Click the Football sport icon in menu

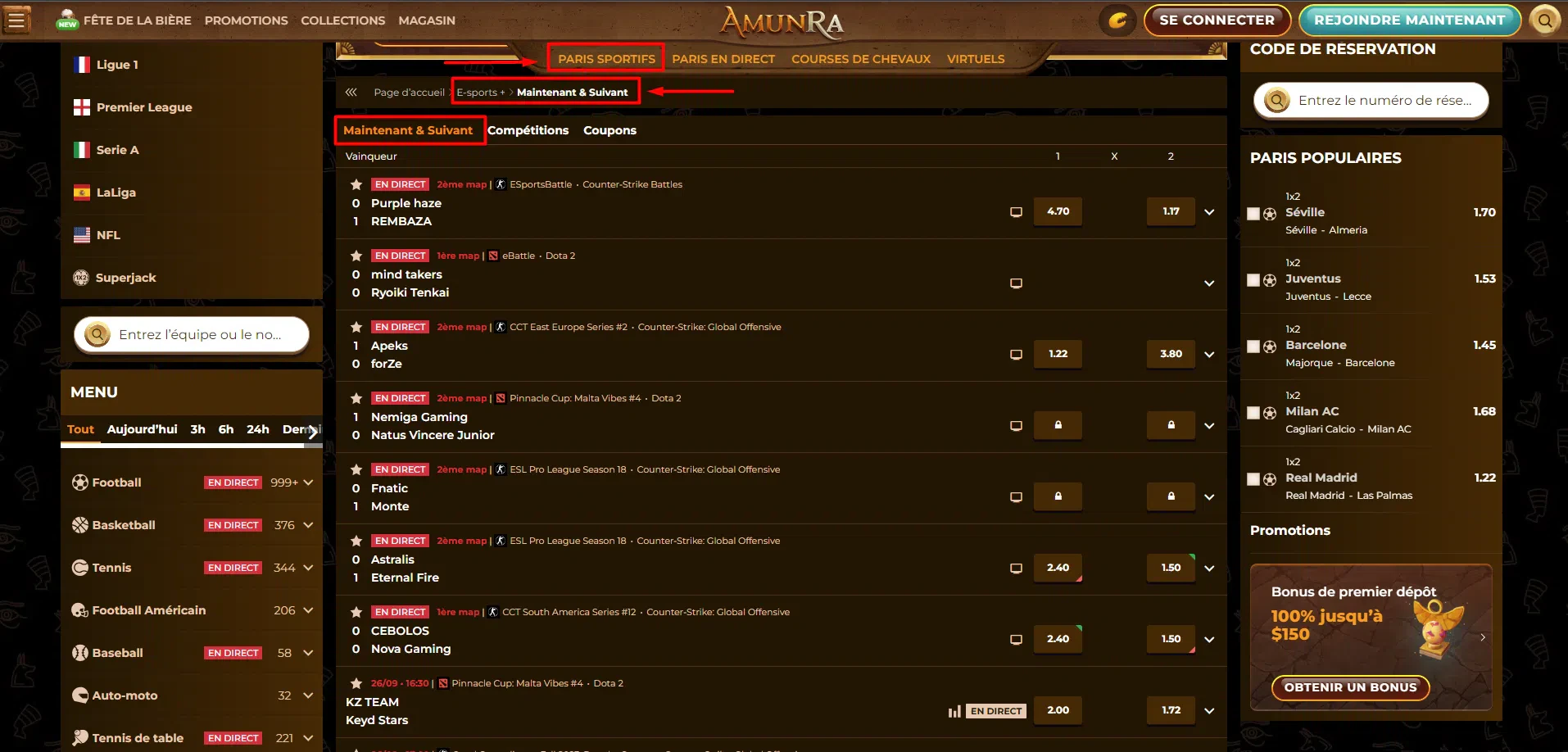click(79, 482)
